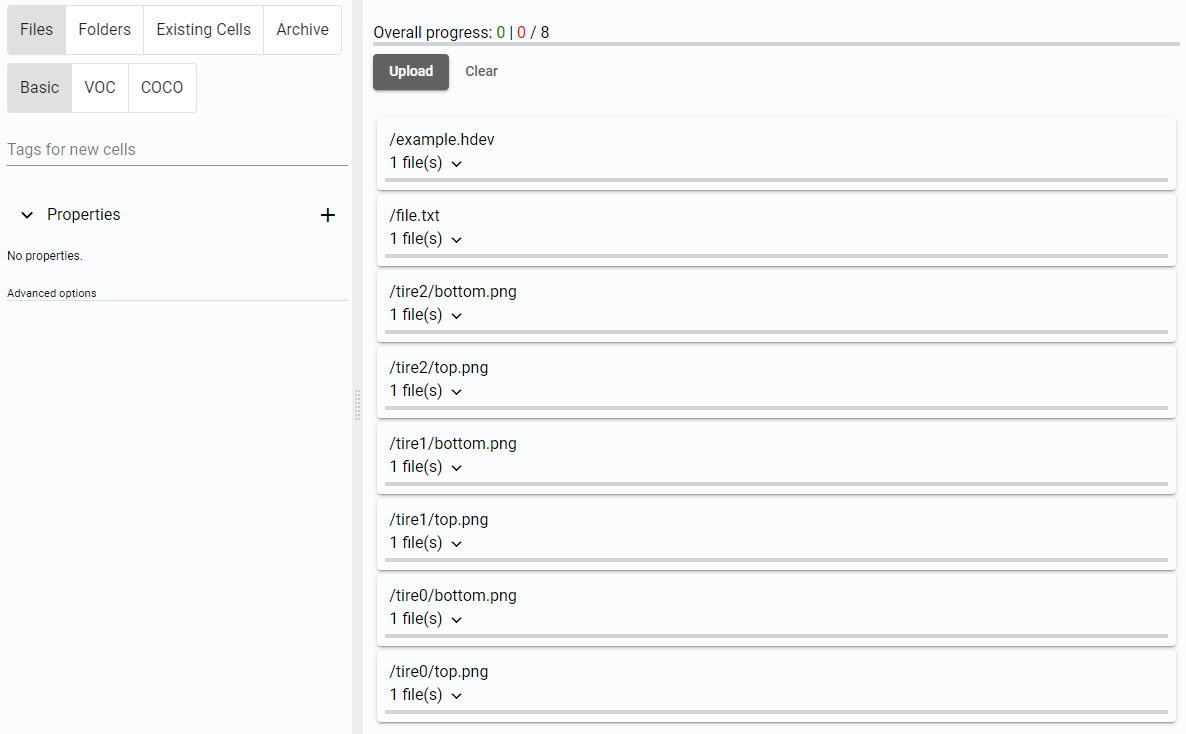Open the file list of /tire1/top.png
The image size is (1186, 734).
pyautogui.click(x=456, y=543)
